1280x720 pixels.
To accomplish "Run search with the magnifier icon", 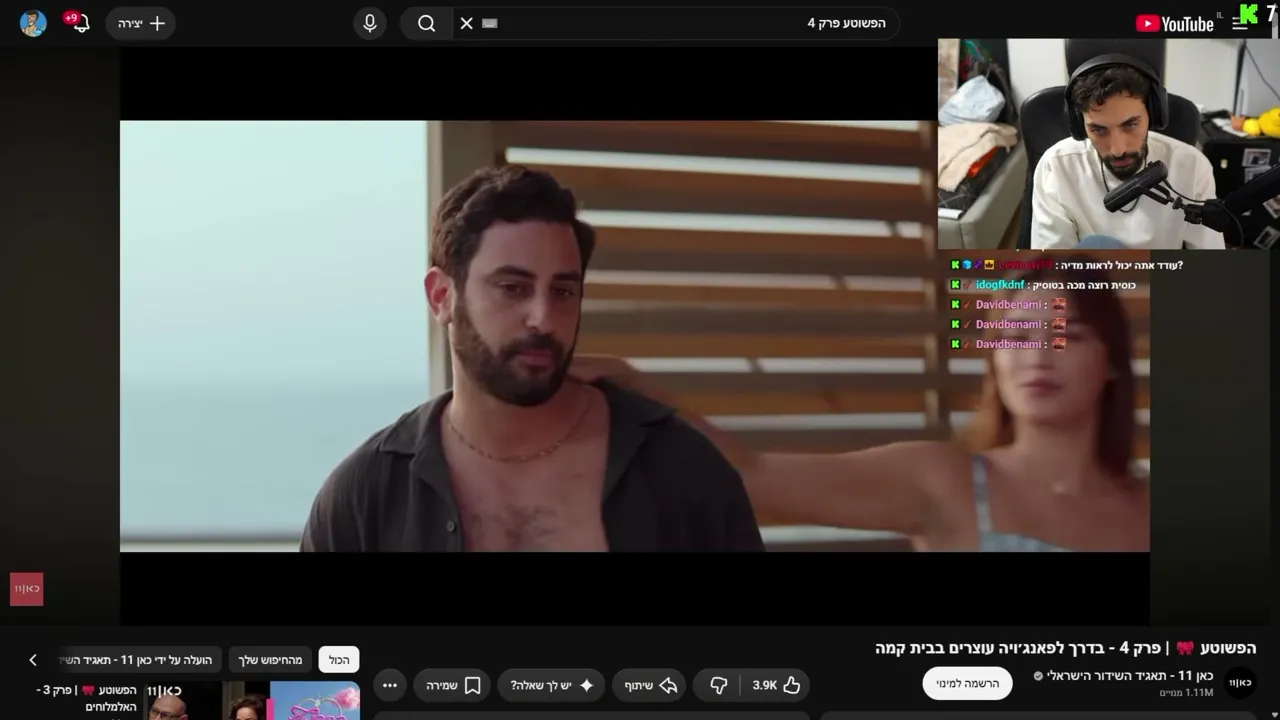I will click(x=427, y=23).
